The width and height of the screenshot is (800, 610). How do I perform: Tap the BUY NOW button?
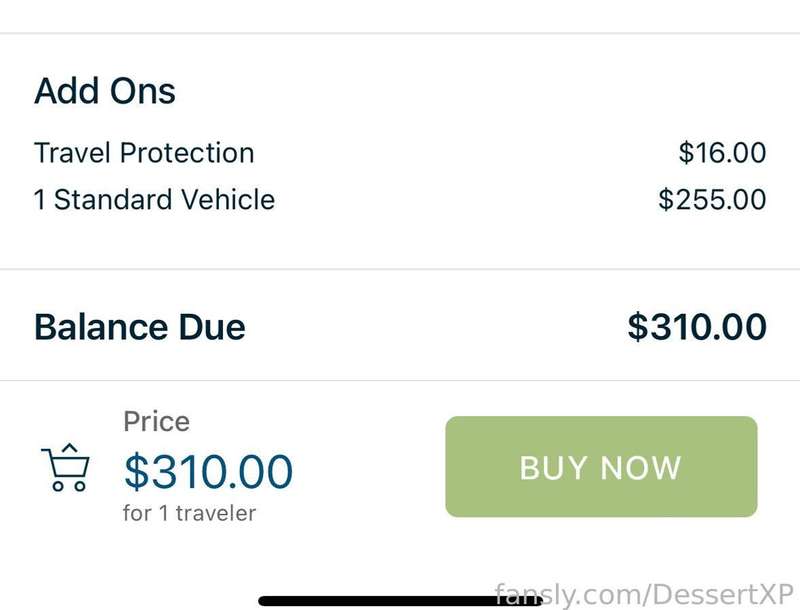tap(601, 467)
